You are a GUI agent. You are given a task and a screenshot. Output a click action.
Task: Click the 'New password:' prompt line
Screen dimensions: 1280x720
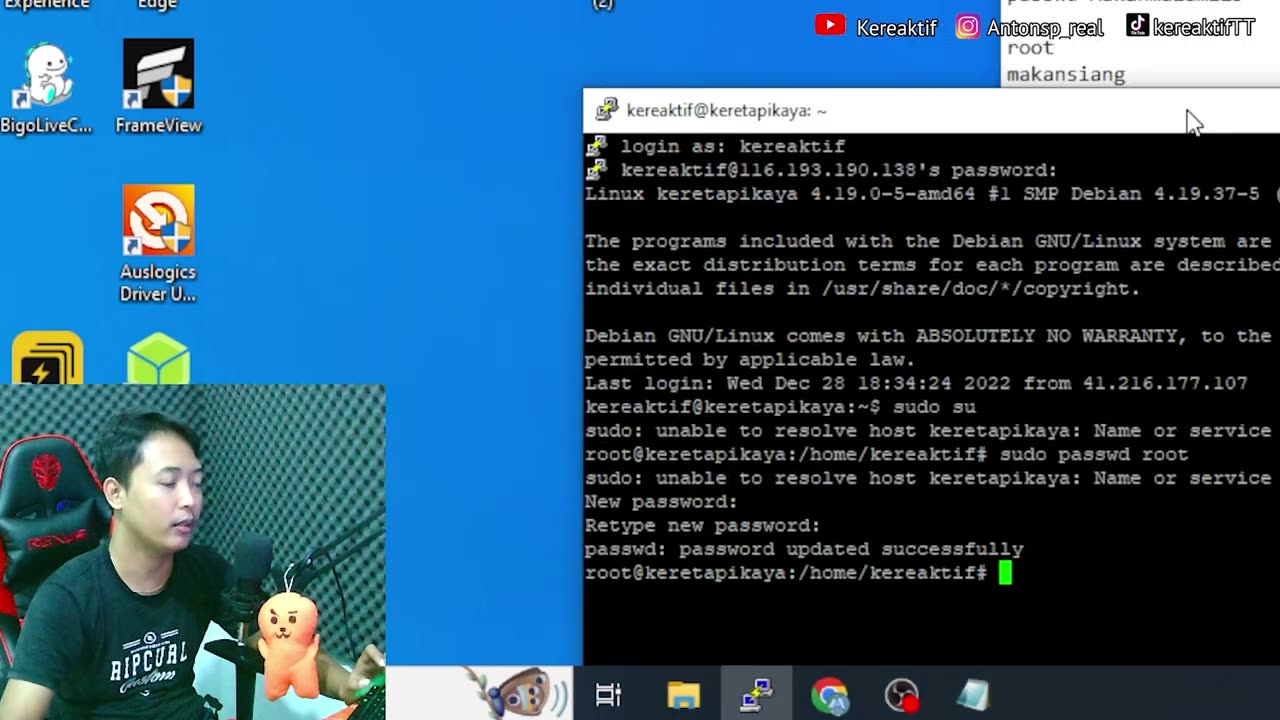661,502
